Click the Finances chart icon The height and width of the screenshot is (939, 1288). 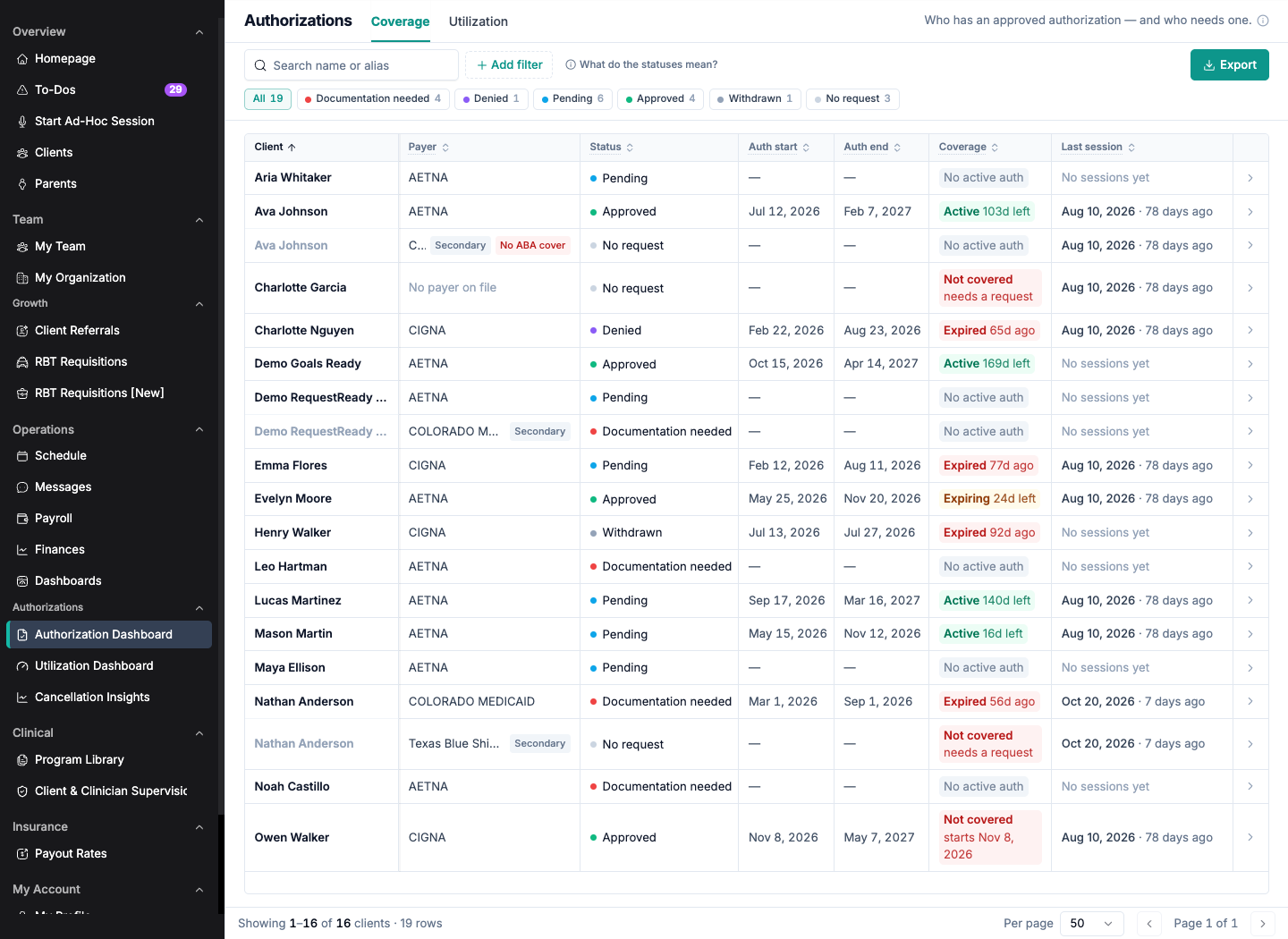(22, 550)
